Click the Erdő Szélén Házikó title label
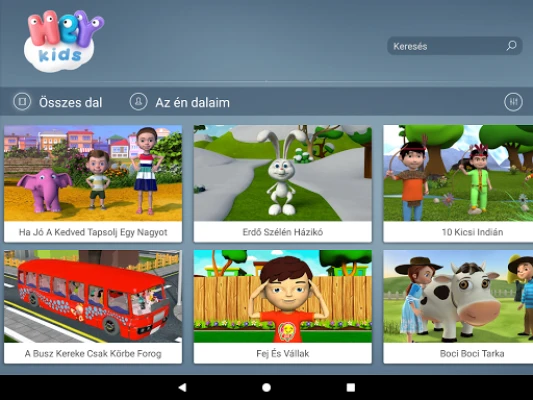The image size is (533, 400). point(282,232)
